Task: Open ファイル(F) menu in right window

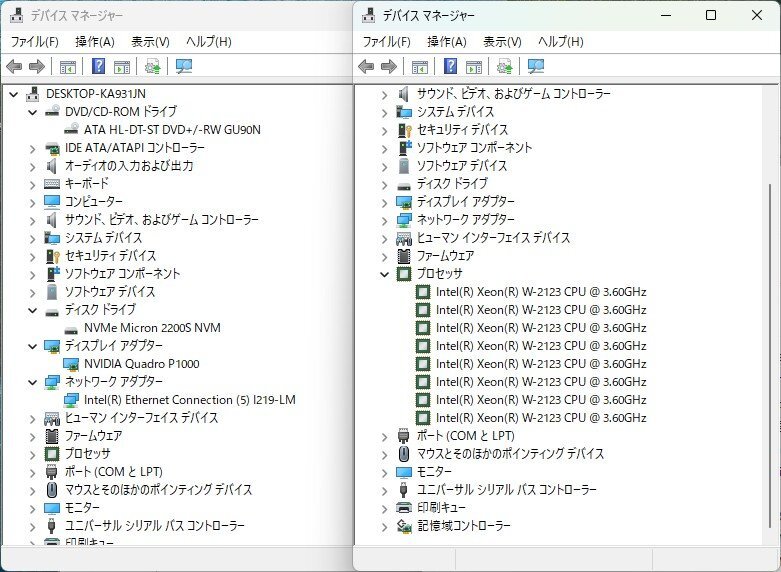Action: pos(387,41)
